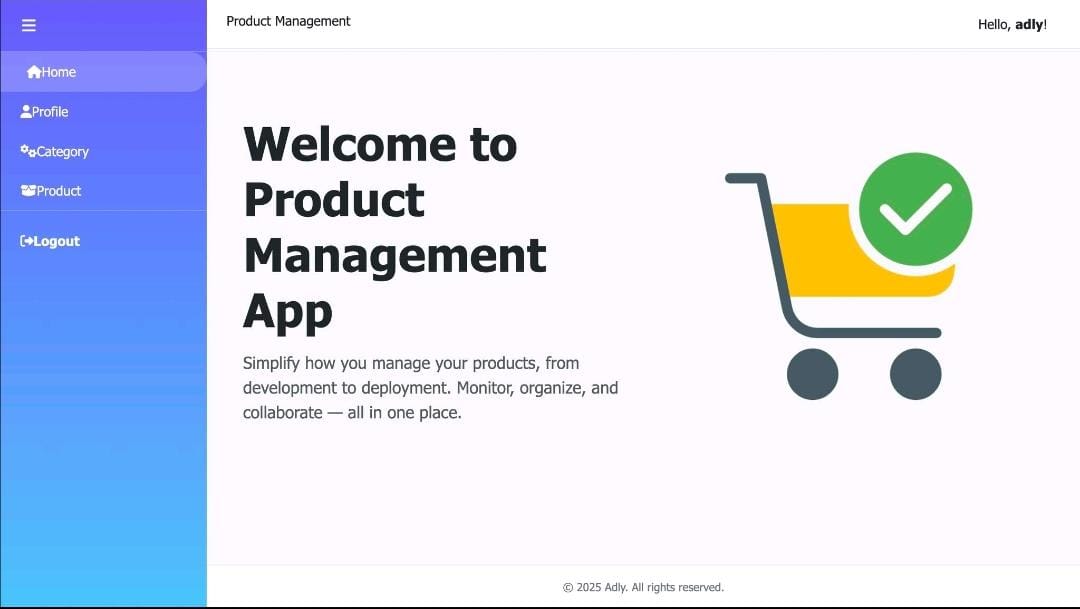The image size is (1080, 609).
Task: Click the Logout exit icon
Action: pyautogui.click(x=25, y=240)
